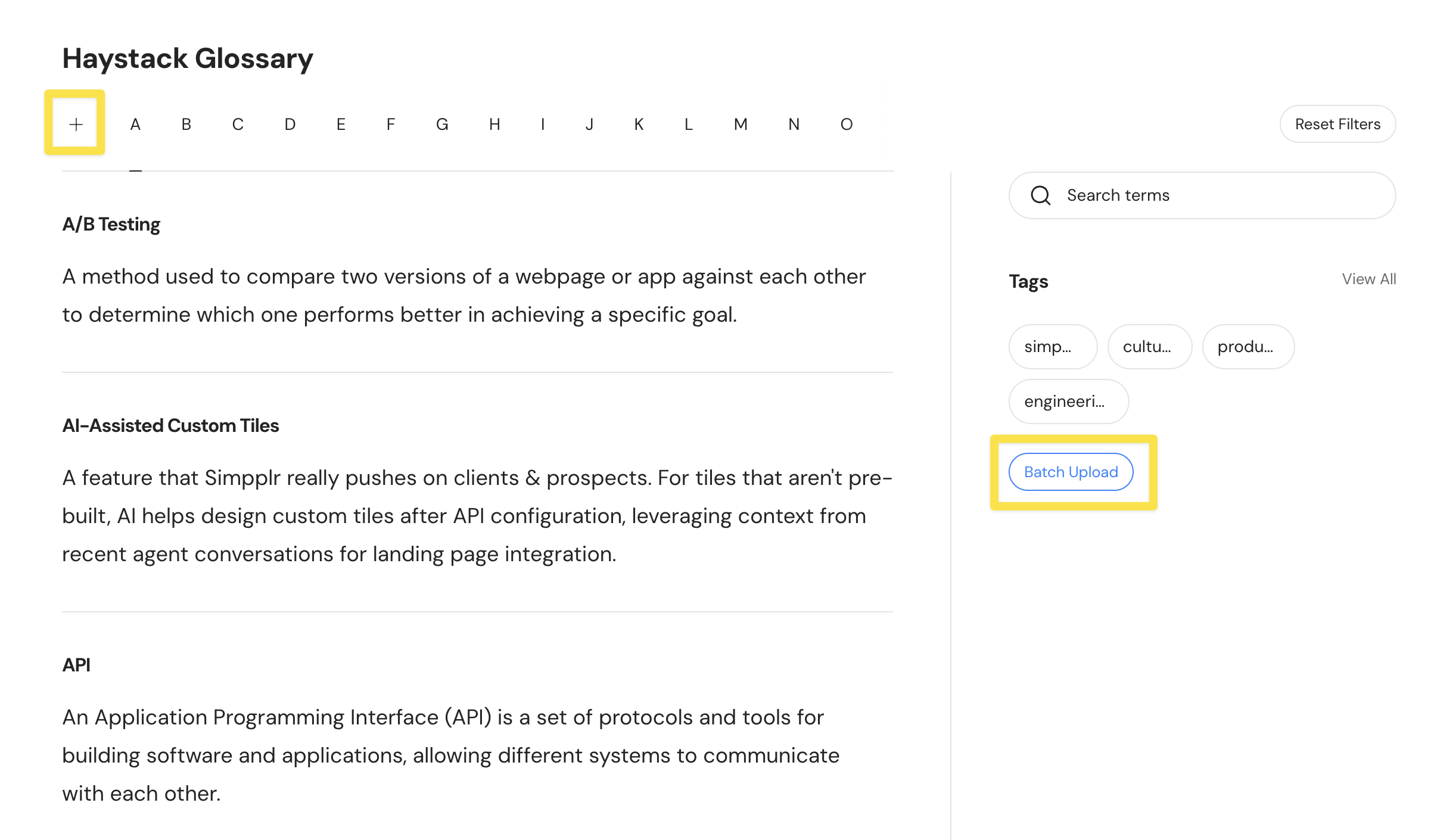The image size is (1431, 840).
Task: Open Batch Upload
Action: (1071, 472)
